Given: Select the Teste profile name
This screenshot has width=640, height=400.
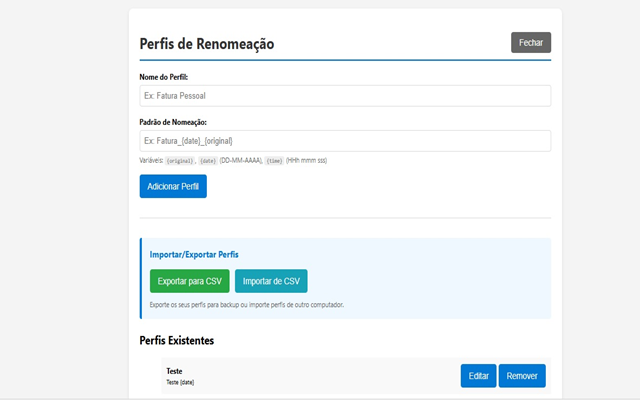Looking at the screenshot, I should tap(174, 371).
